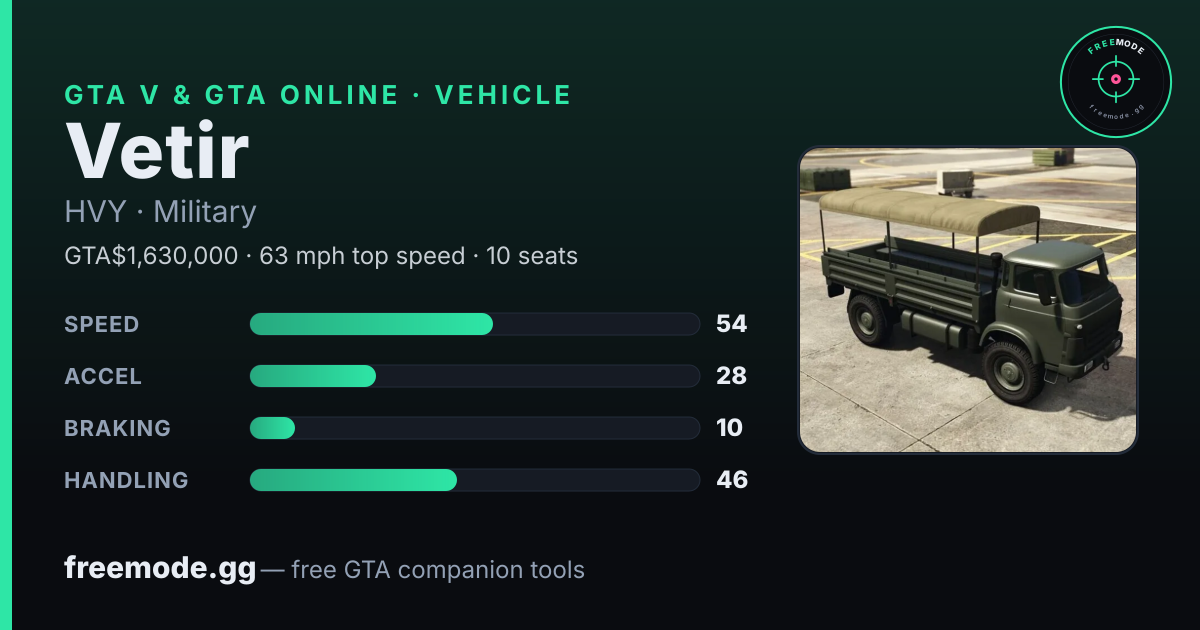This screenshot has height=630, width=1200.
Task: Select the GTA V & GTA ONLINE · VEHICLE heading
Action: 318,95
